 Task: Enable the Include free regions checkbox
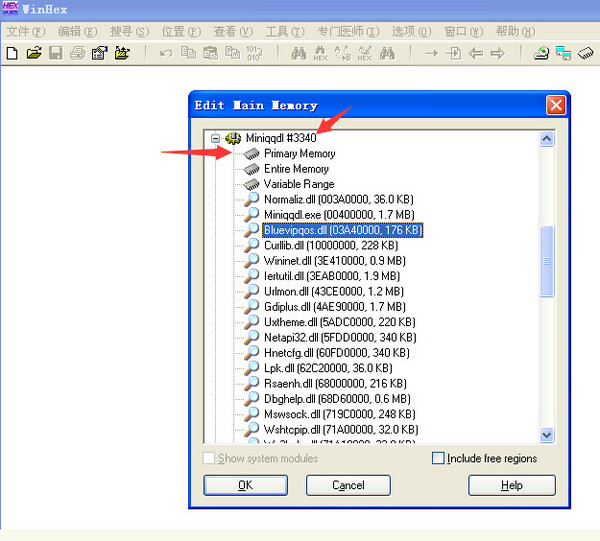point(438,458)
